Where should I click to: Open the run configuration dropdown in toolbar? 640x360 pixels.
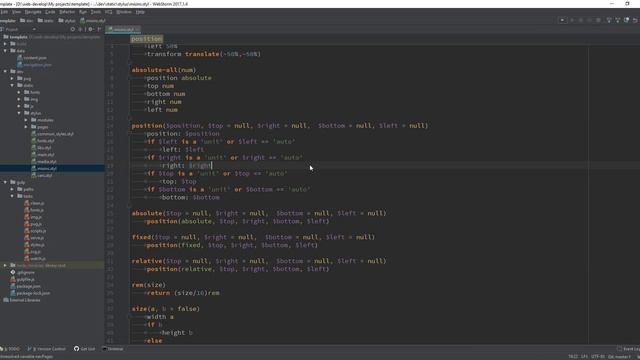coord(562,20)
